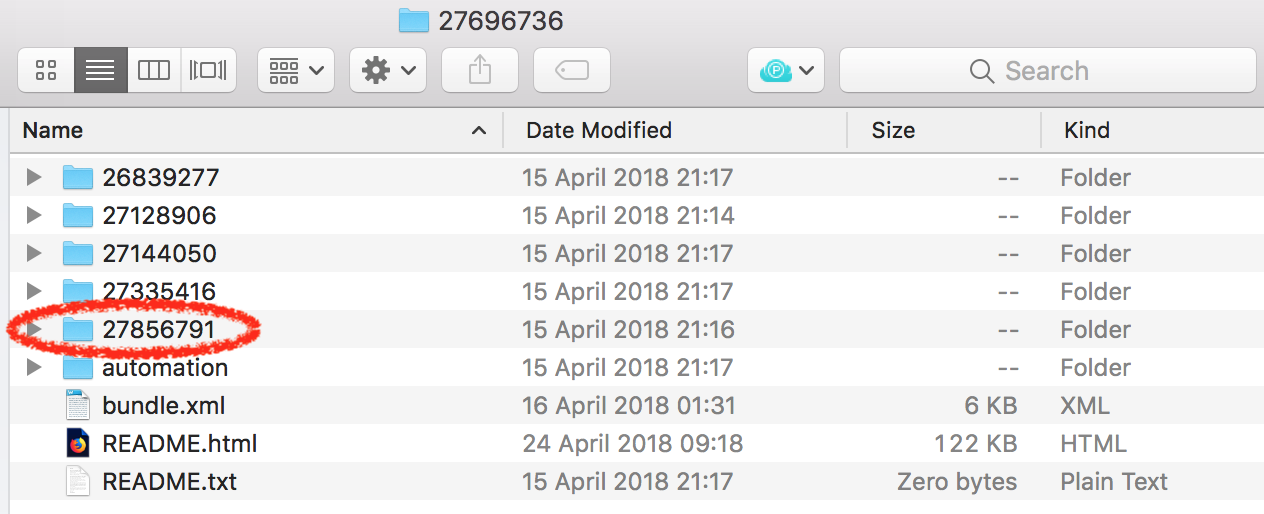Open the arrange items dropdown

point(295,70)
